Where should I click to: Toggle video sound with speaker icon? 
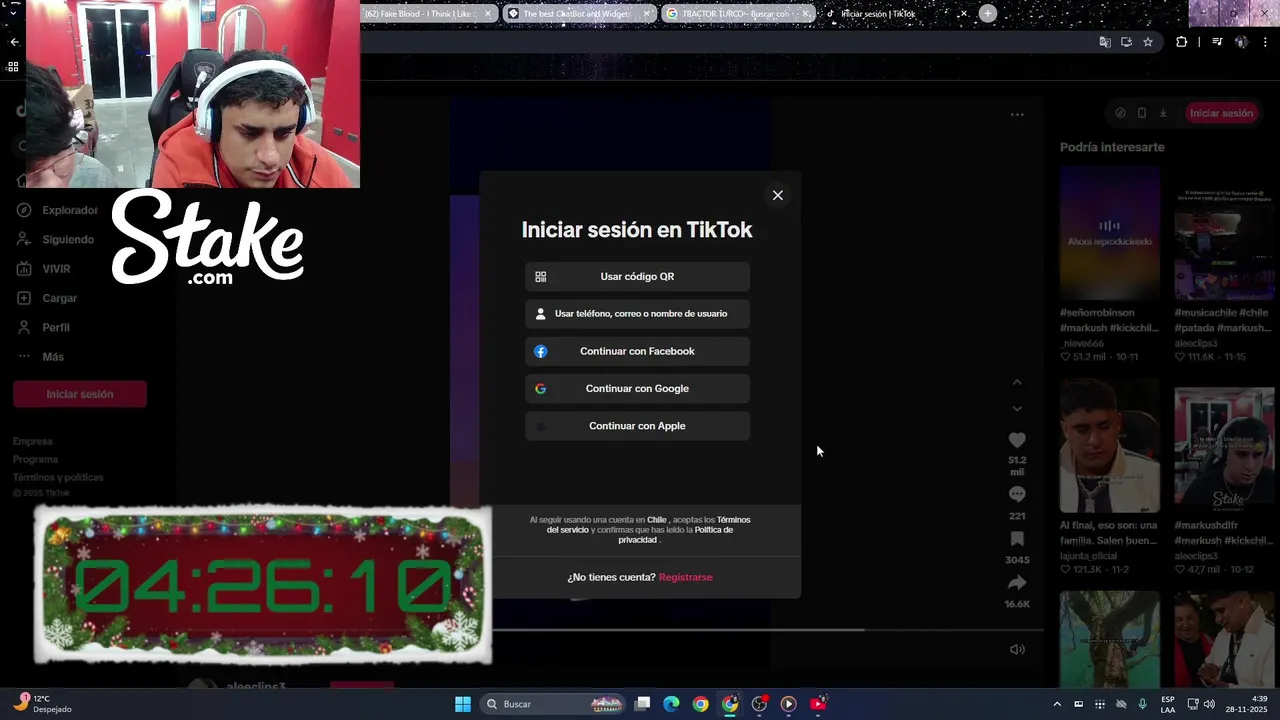tap(1017, 649)
